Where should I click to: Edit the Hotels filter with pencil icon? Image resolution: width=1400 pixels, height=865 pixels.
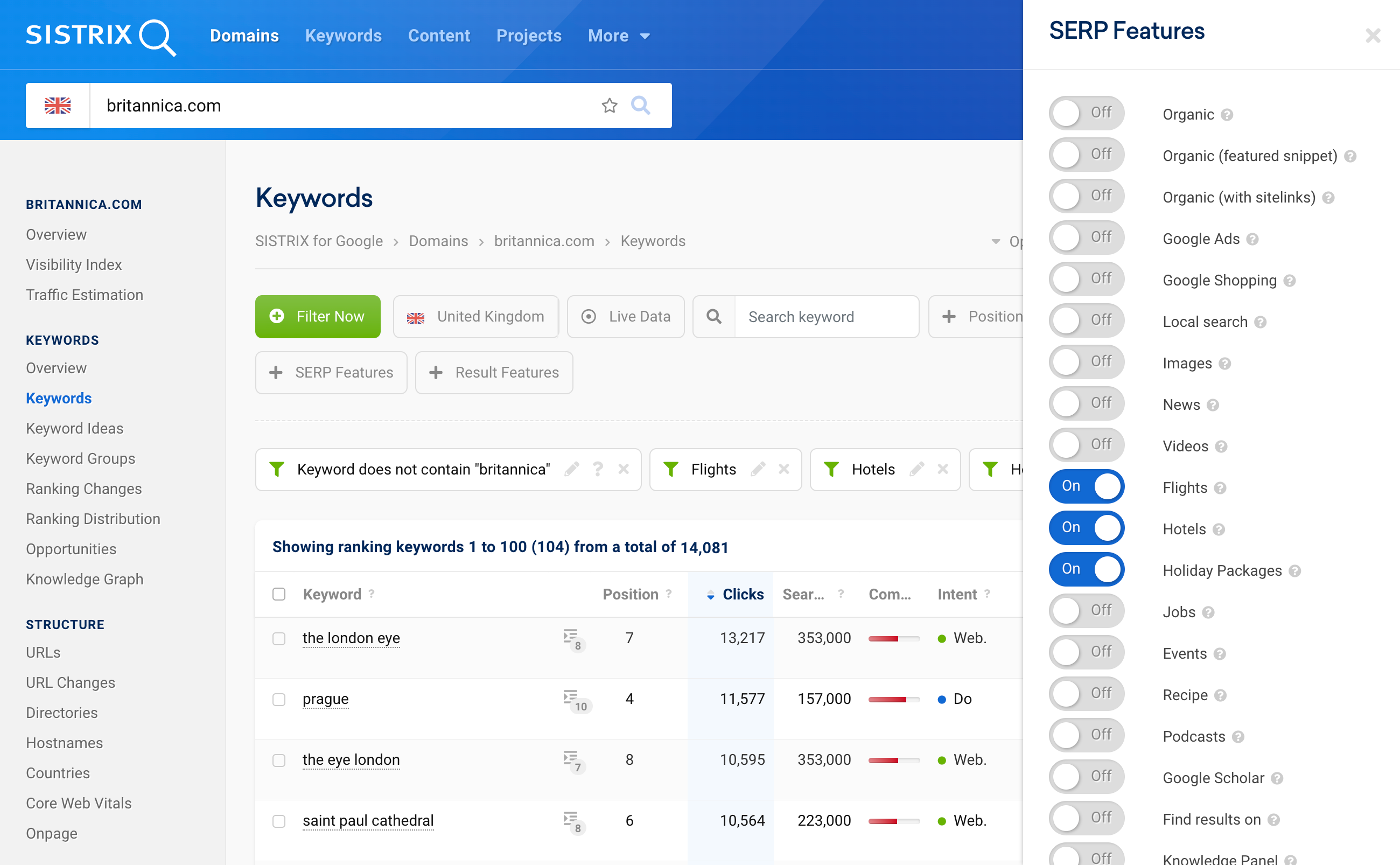coord(917,469)
